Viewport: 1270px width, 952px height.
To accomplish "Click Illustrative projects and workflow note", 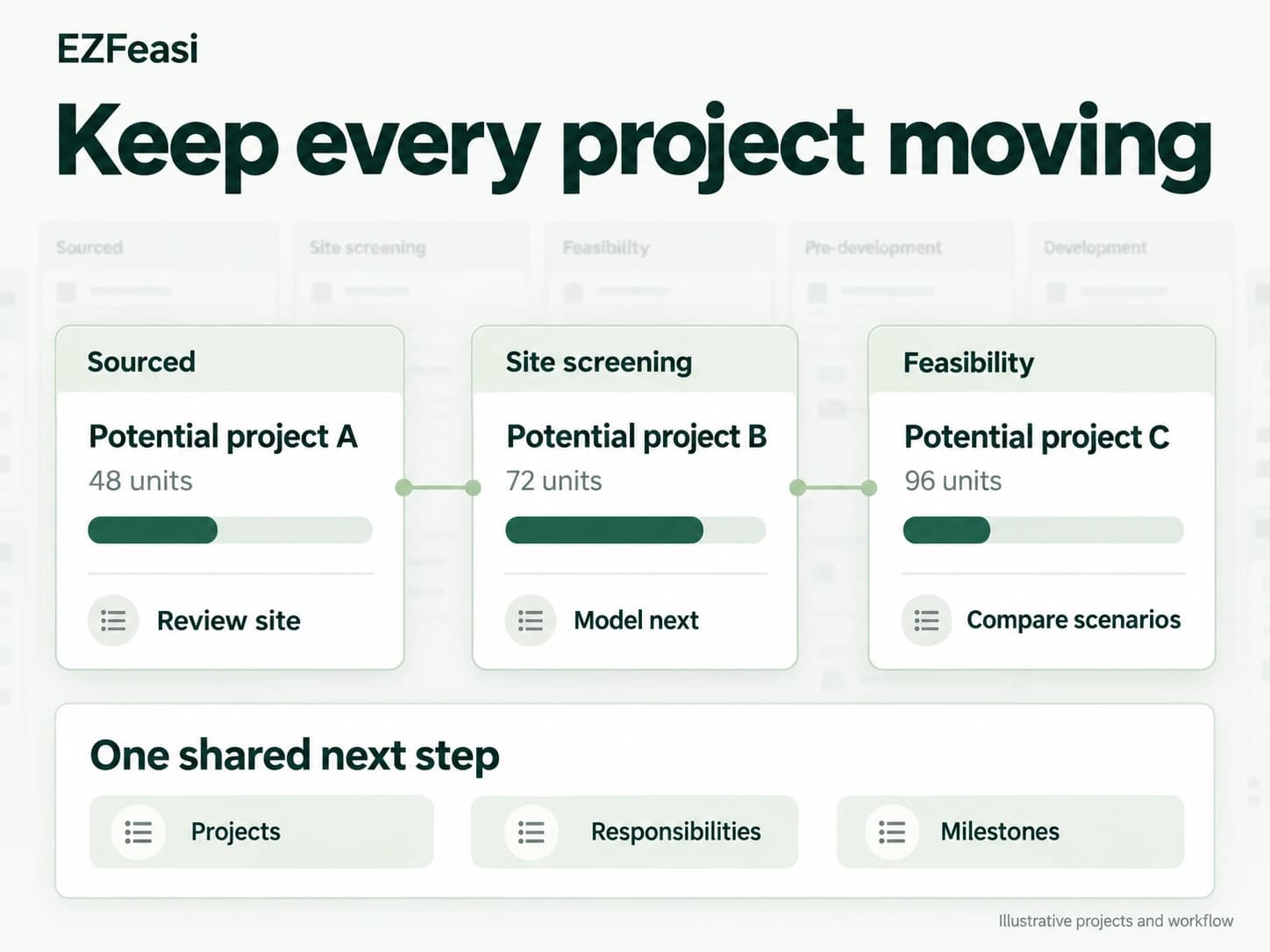I will coord(1116,920).
